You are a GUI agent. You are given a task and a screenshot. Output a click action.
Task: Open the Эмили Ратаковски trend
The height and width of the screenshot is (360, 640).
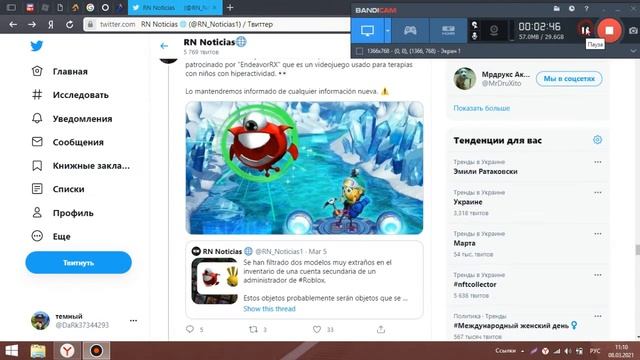(x=485, y=171)
